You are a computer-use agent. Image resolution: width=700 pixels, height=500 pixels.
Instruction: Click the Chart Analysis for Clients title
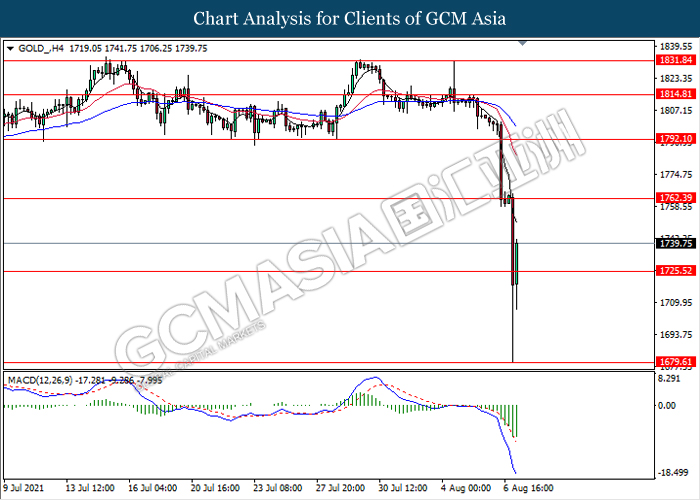tap(350, 19)
